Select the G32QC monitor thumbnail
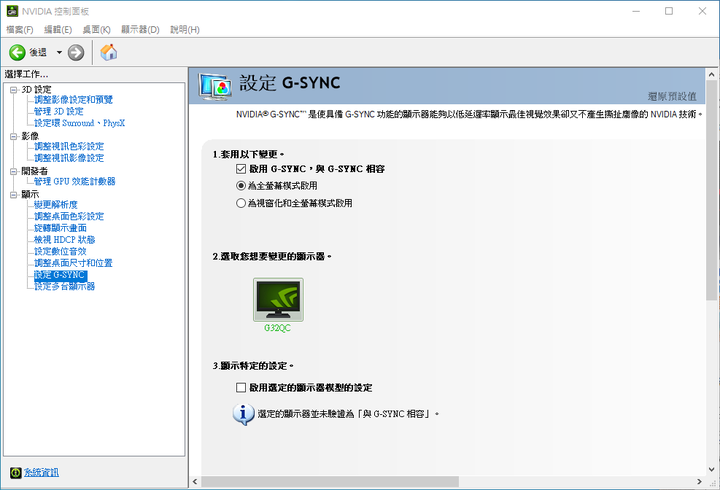Image resolution: width=720 pixels, height=490 pixels. (278, 299)
